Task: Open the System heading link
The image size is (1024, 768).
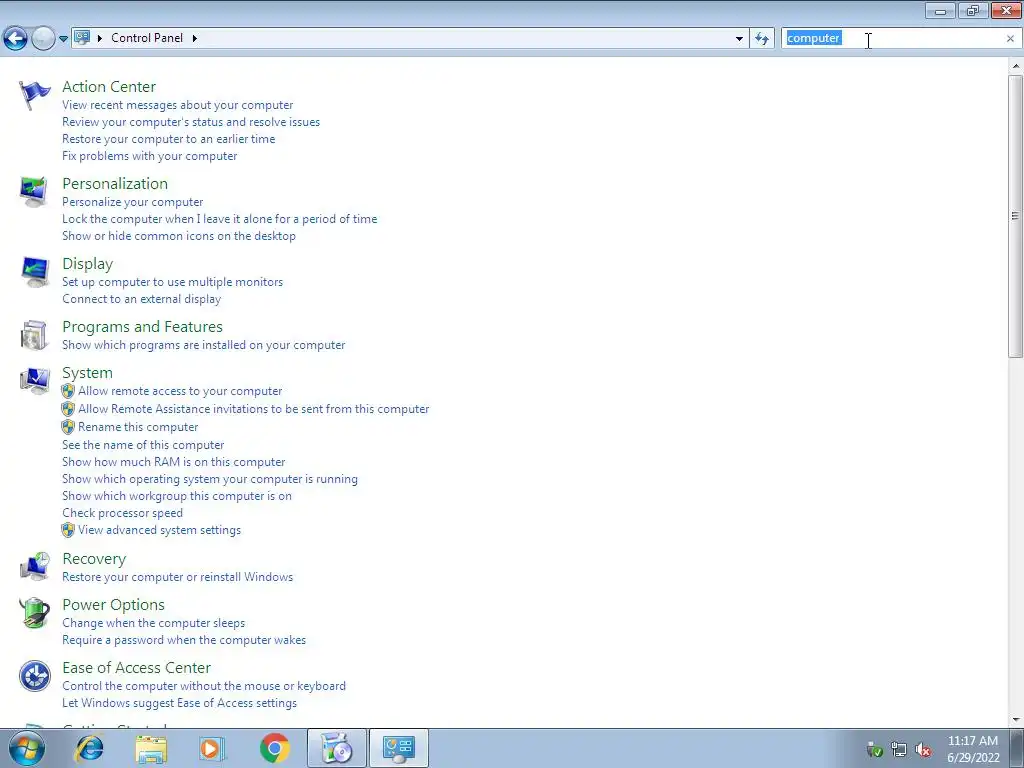Action: tap(88, 373)
